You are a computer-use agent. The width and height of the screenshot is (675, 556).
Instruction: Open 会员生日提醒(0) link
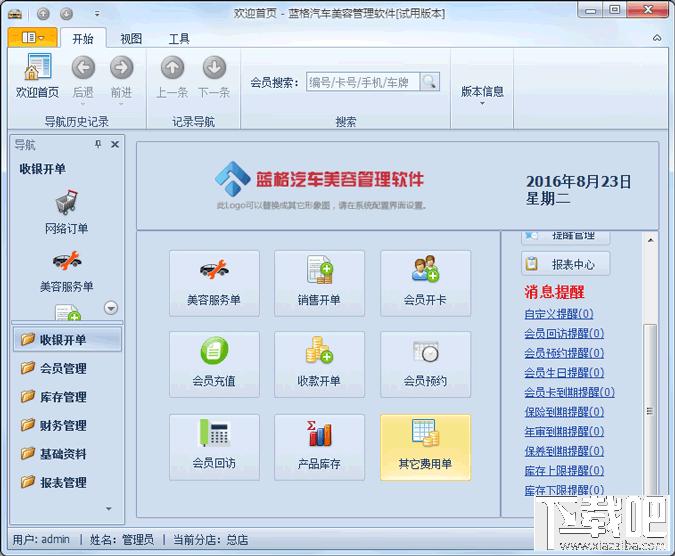click(564, 372)
